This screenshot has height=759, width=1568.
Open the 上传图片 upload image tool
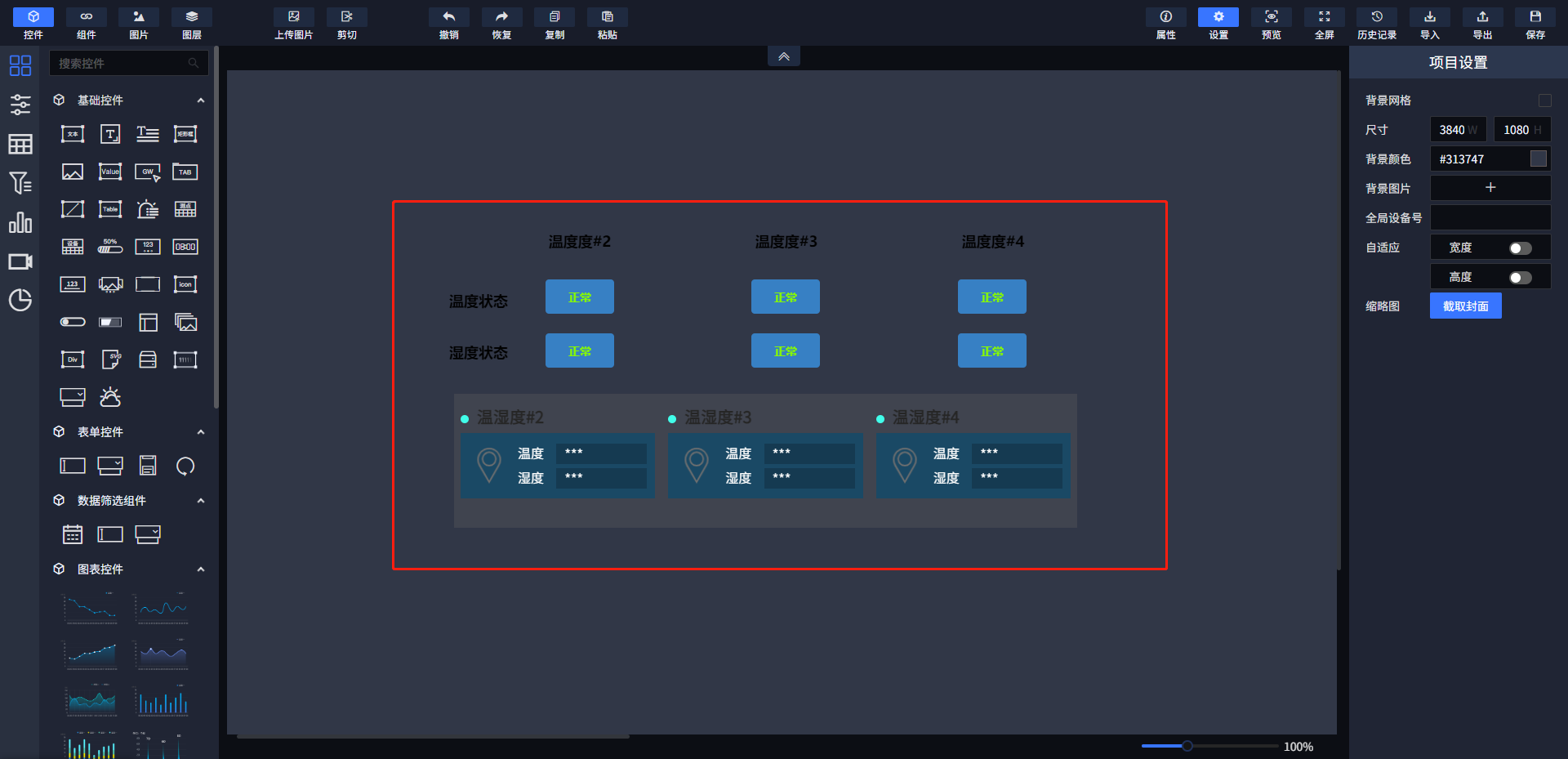293,17
